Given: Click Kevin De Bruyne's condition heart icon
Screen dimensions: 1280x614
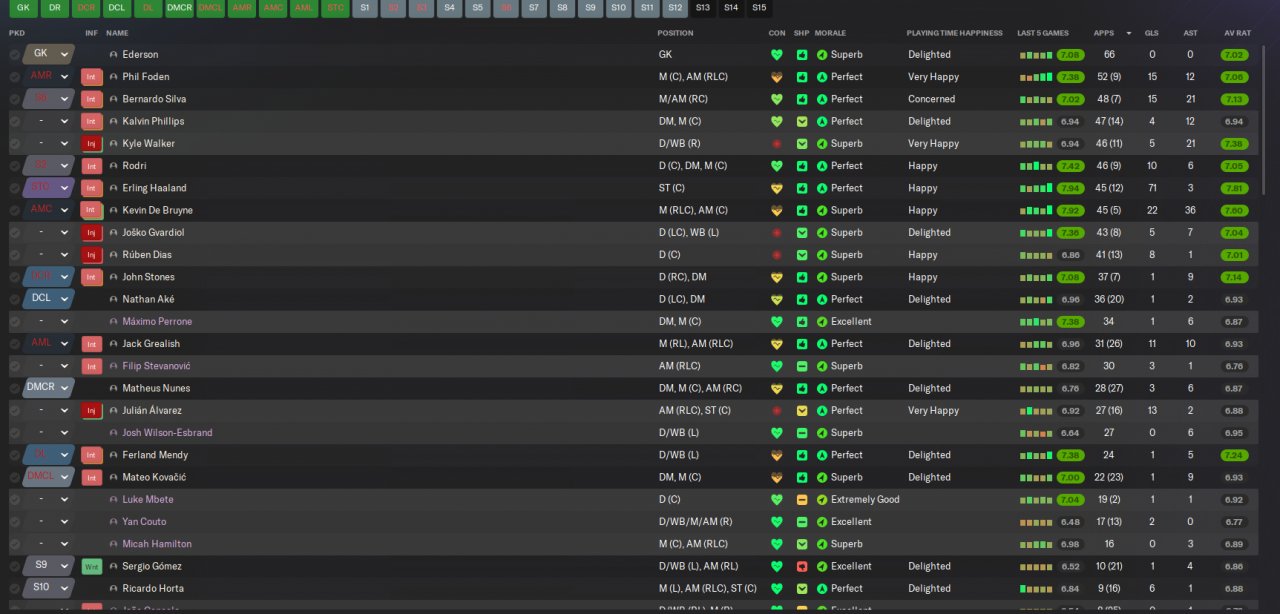Looking at the screenshot, I should (776, 210).
